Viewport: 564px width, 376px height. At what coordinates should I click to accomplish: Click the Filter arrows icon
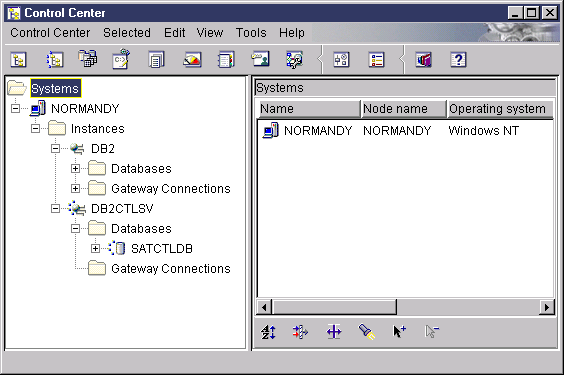click(x=300, y=332)
